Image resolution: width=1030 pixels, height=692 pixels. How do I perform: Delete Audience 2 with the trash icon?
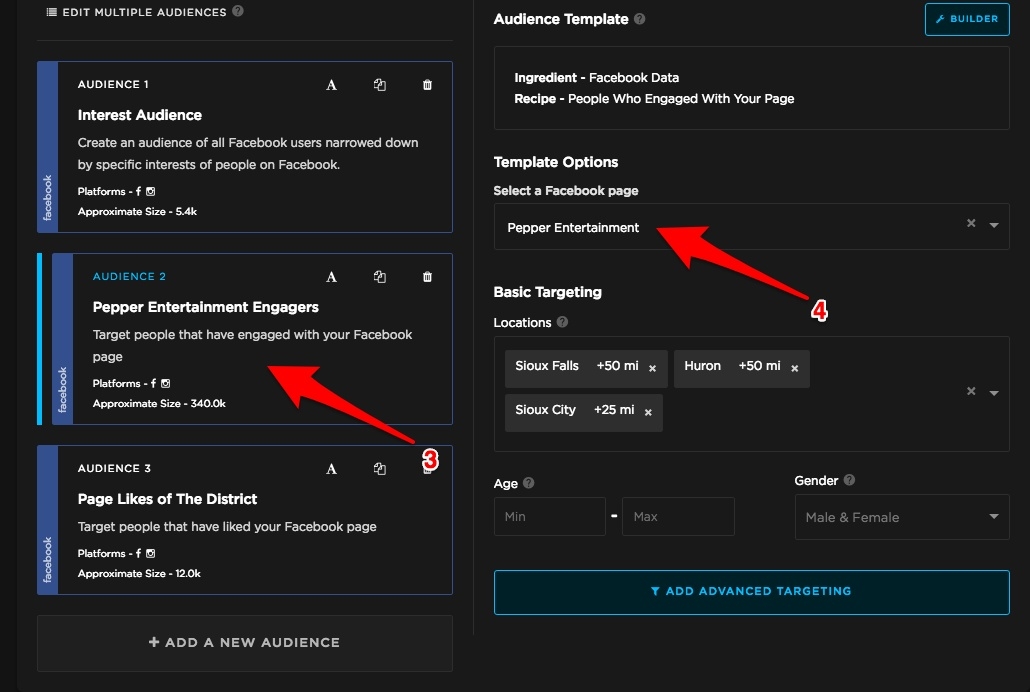pyautogui.click(x=428, y=277)
